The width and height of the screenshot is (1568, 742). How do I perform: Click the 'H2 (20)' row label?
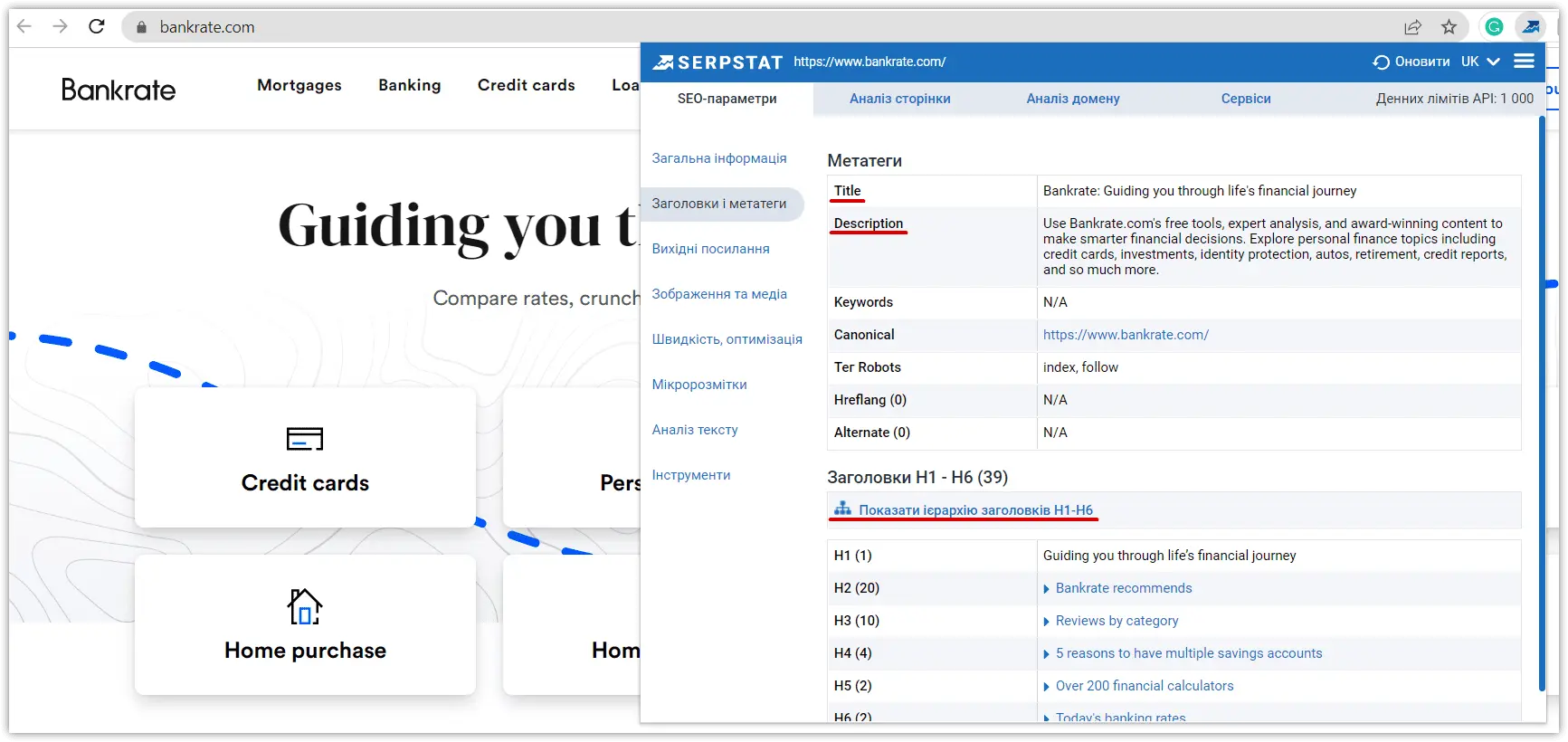(856, 588)
